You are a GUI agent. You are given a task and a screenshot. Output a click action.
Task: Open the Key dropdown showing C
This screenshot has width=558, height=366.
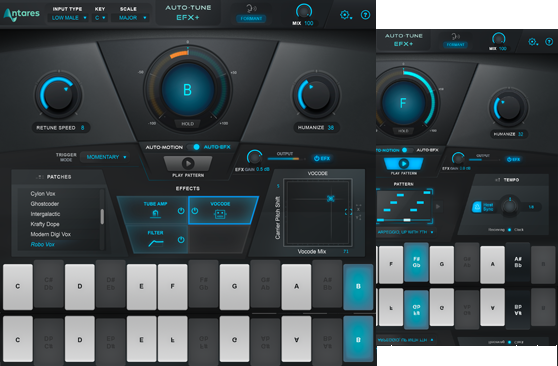click(100, 18)
